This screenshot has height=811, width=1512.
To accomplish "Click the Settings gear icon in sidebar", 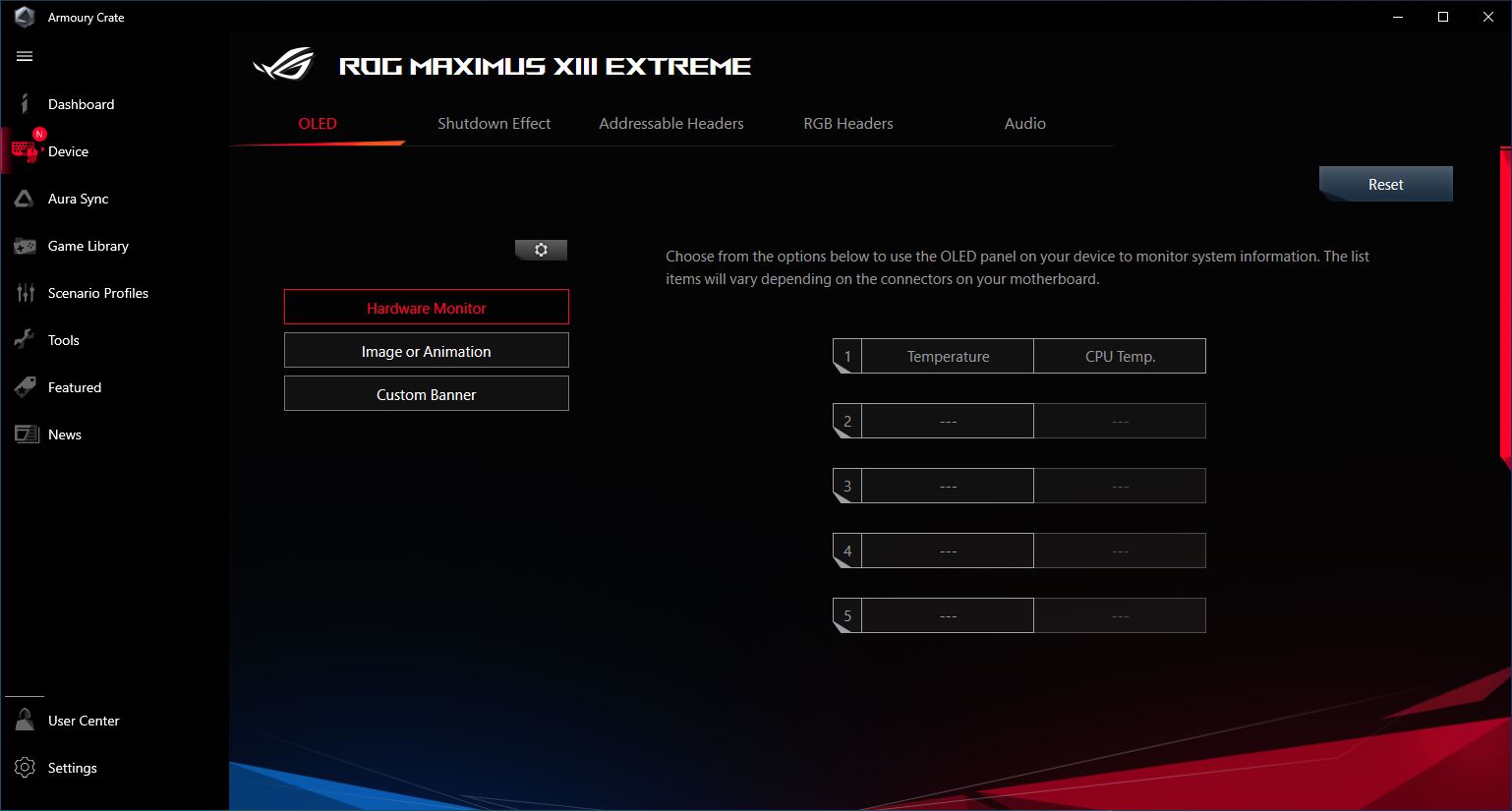I will (25, 768).
